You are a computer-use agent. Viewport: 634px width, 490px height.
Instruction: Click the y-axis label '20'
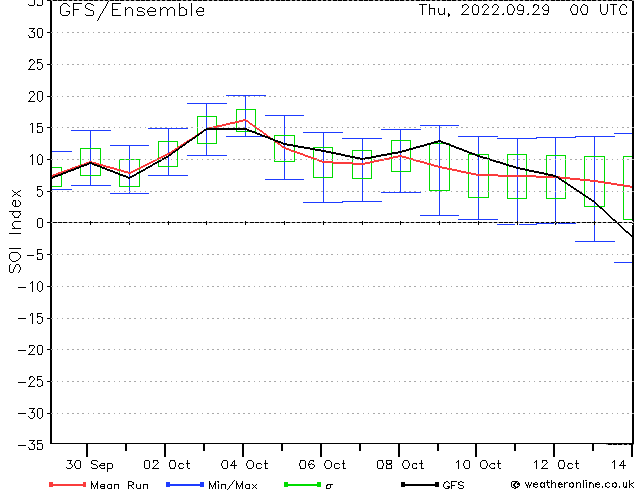[36, 96]
